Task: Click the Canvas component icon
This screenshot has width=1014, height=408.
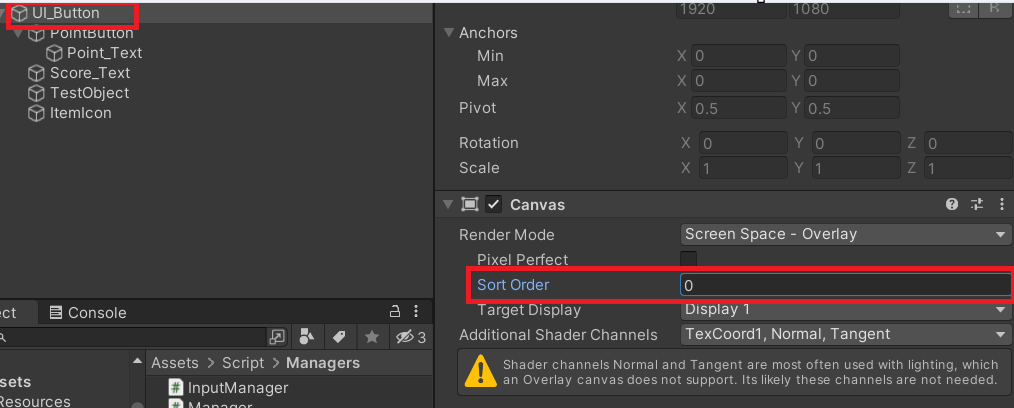Action: pyautogui.click(x=469, y=205)
